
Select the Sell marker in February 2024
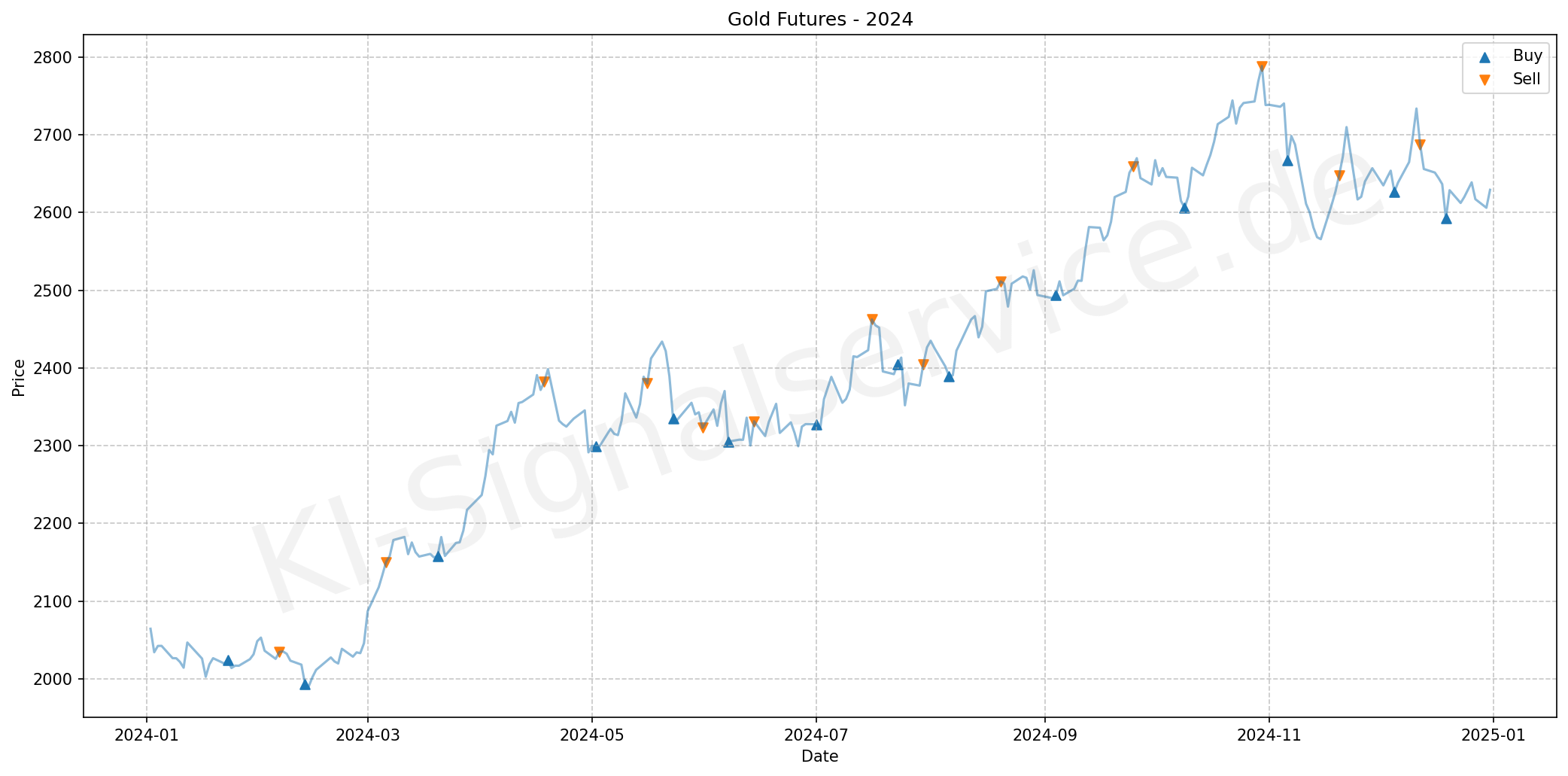[x=279, y=652]
